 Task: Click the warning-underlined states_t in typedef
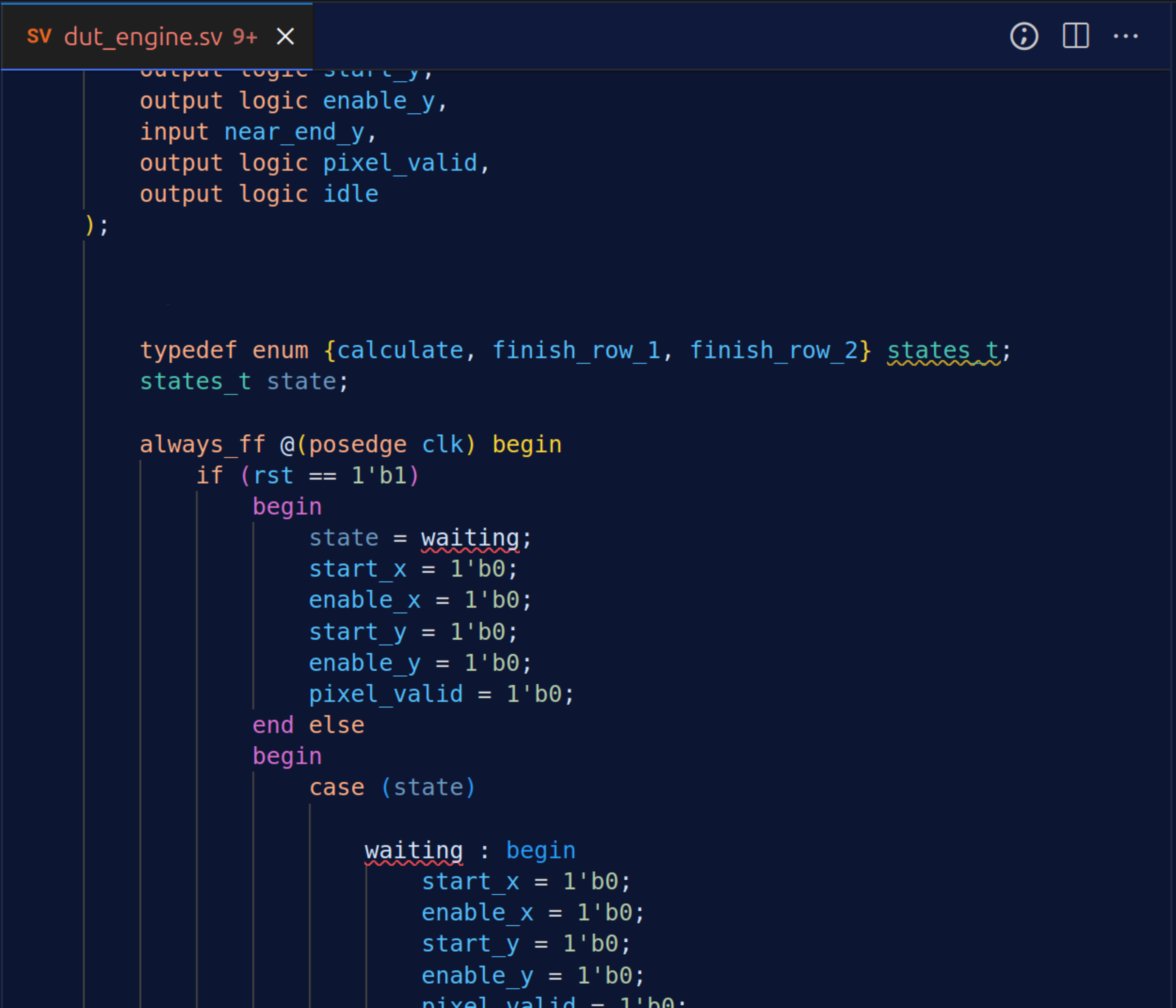click(943, 351)
